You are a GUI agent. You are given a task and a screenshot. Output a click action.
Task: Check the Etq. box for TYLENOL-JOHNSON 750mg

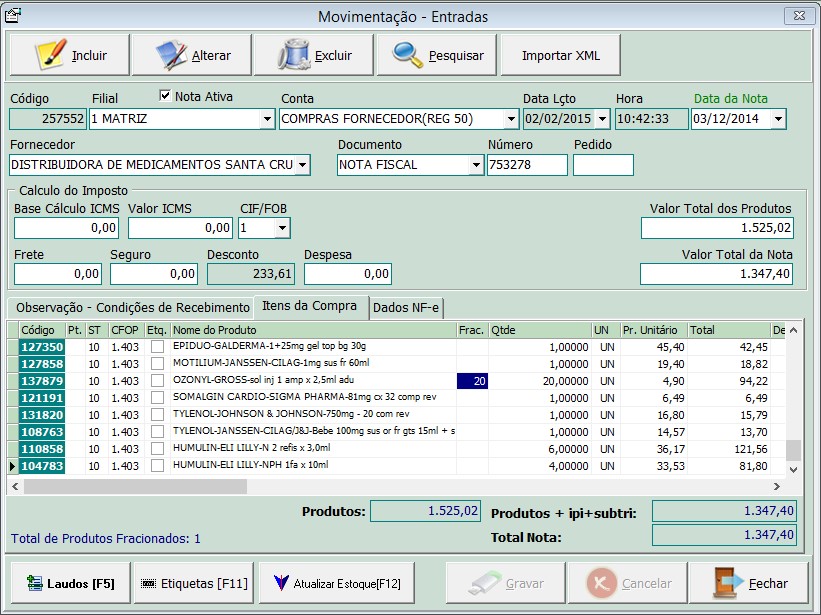click(x=157, y=415)
